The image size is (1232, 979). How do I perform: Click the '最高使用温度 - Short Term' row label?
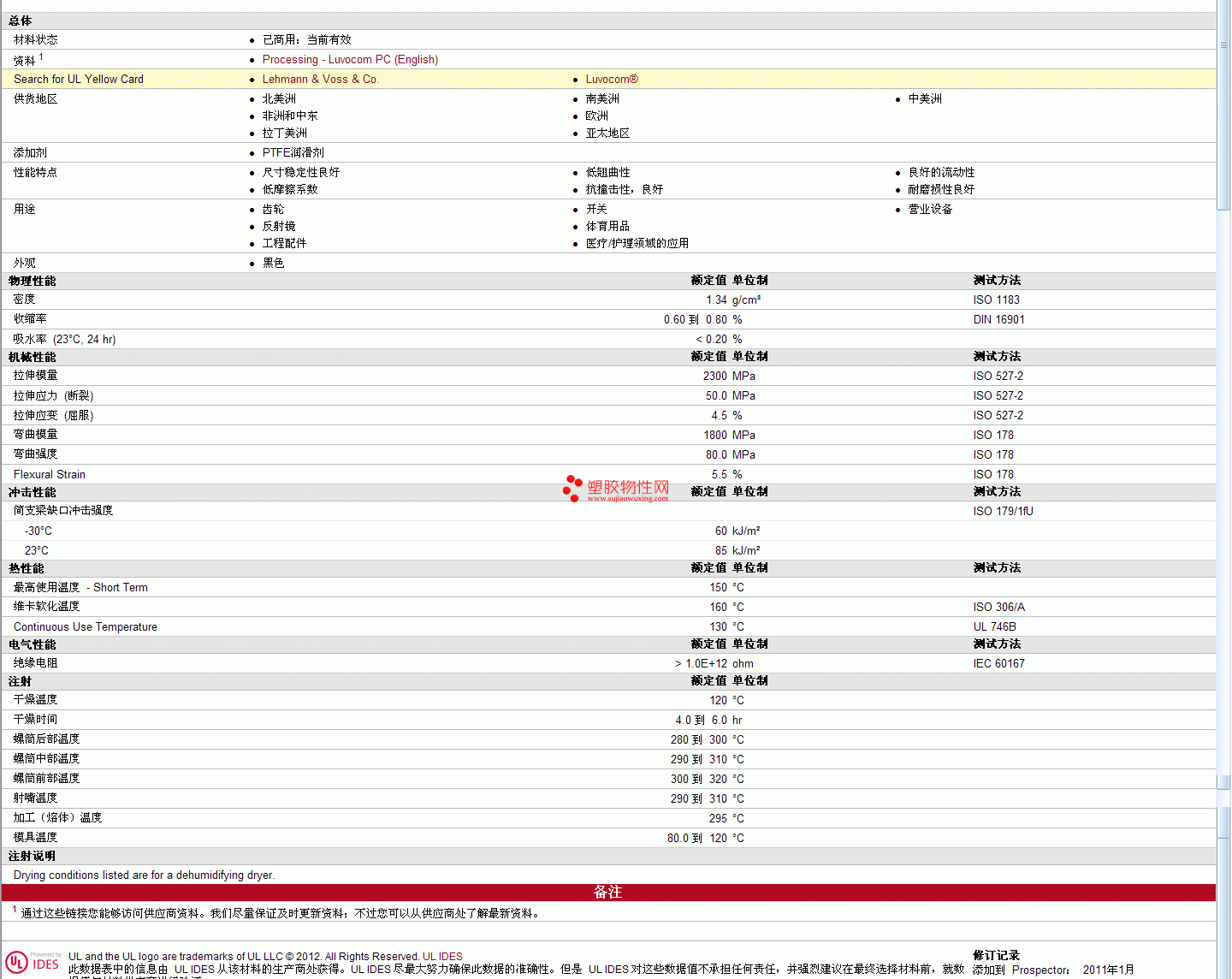point(80,587)
